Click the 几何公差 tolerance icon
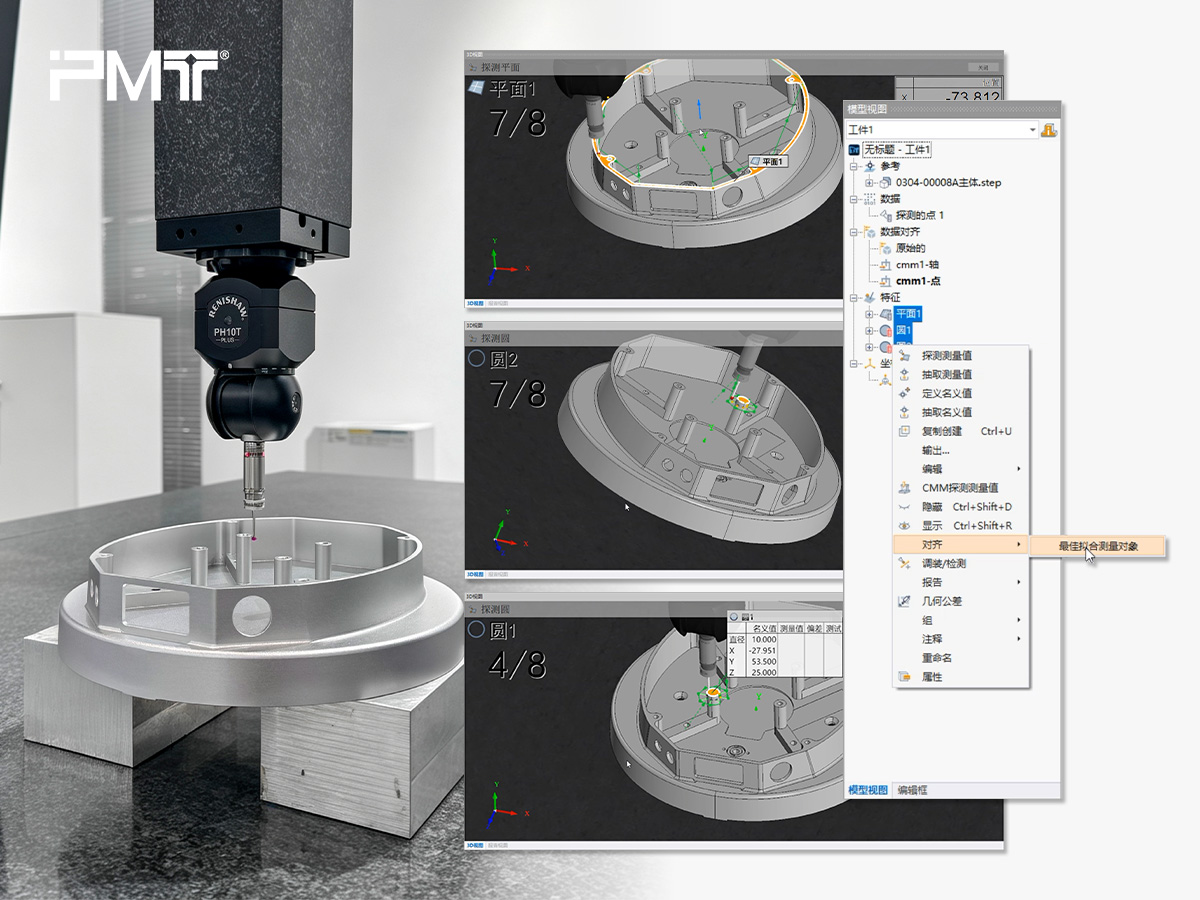 coord(904,601)
